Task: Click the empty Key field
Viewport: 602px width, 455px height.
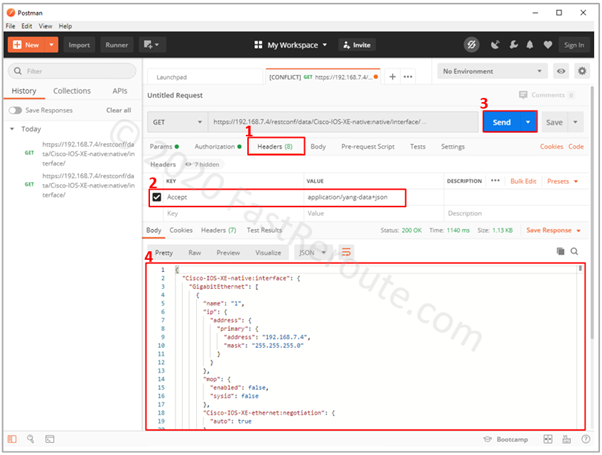Action: tap(234, 213)
